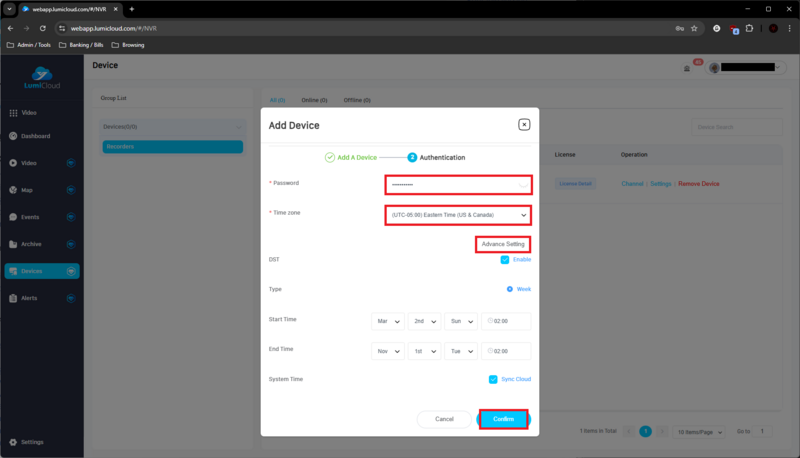The width and height of the screenshot is (800, 458).
Task: Open Alerts via the sidebar icon
Action: [x=13, y=298]
